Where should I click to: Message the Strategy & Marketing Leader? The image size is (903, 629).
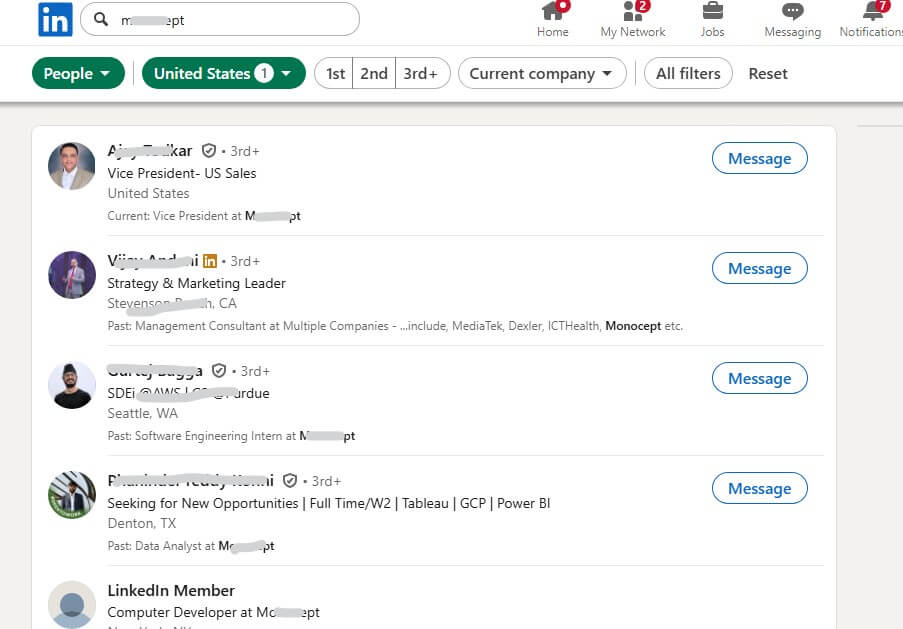coord(760,268)
